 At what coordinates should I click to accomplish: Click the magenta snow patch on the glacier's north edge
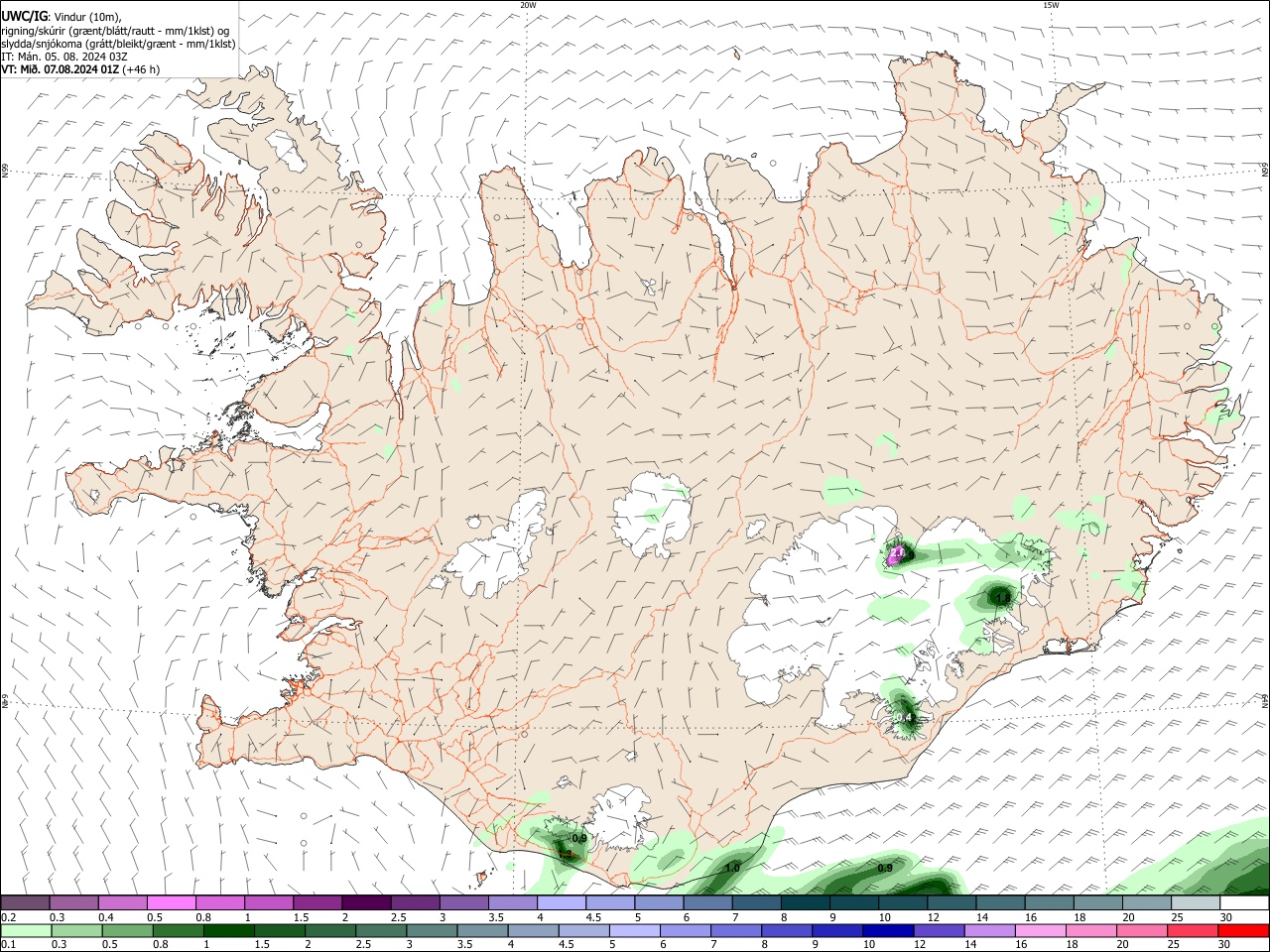(x=897, y=555)
